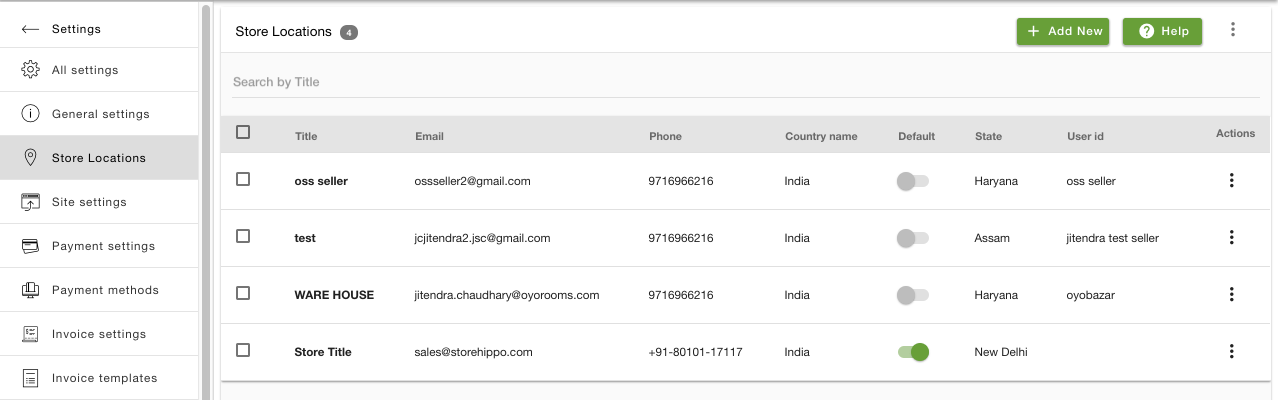Open Invoice templates document icon
This screenshot has height=400, width=1278.
pyautogui.click(x=30, y=378)
